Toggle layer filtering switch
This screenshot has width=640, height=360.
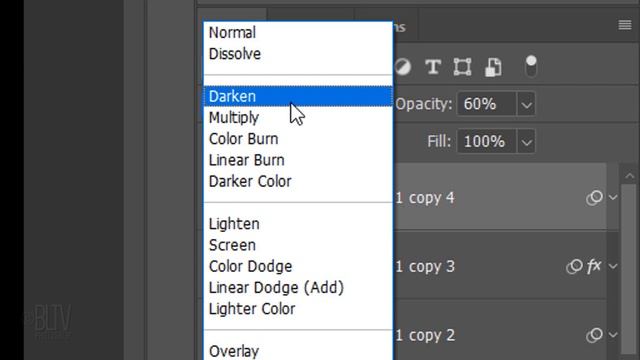tap(531, 67)
